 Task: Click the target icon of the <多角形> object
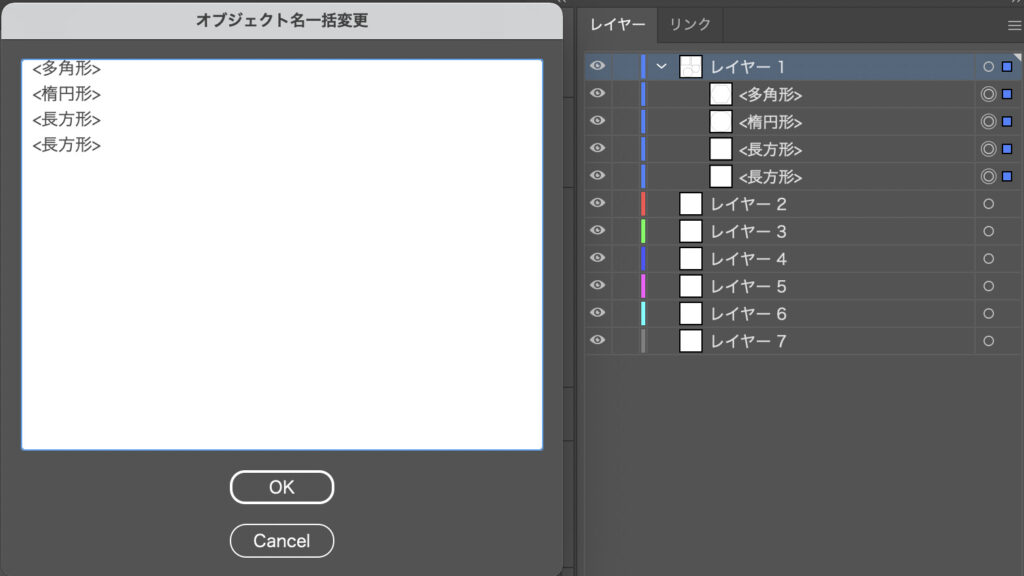click(988, 94)
